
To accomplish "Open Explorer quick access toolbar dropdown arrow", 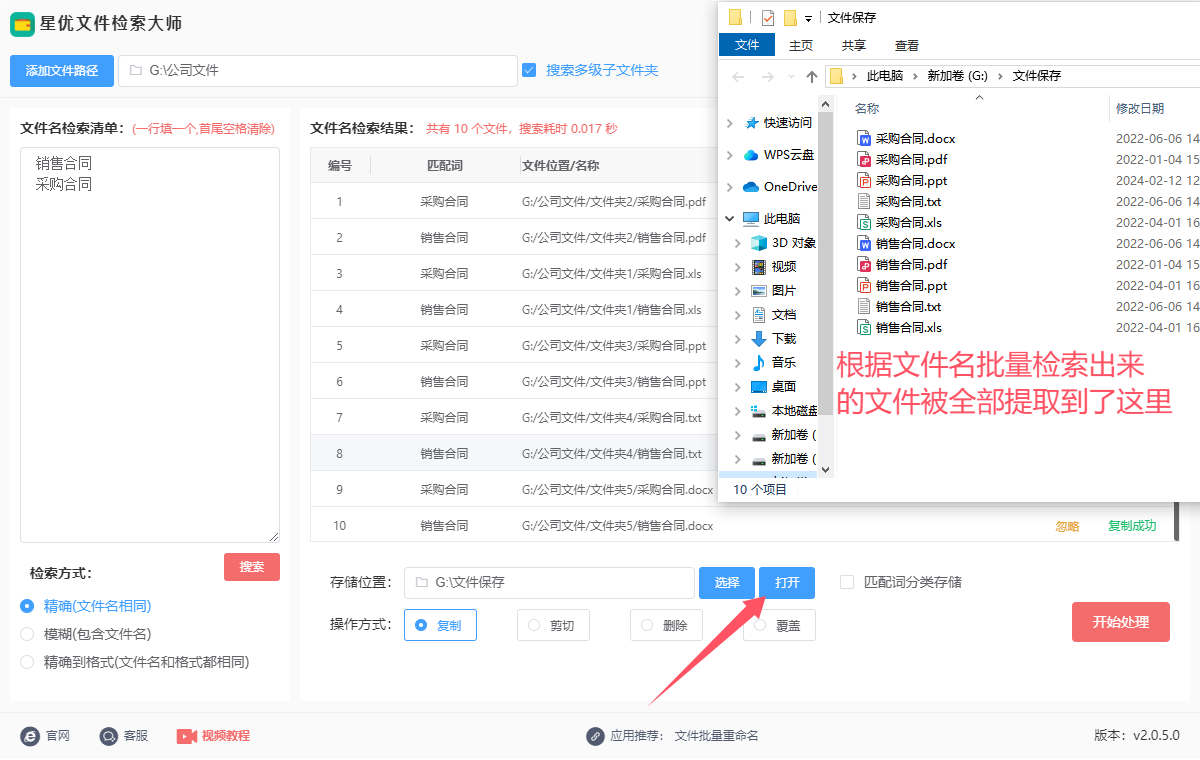I will point(808,18).
